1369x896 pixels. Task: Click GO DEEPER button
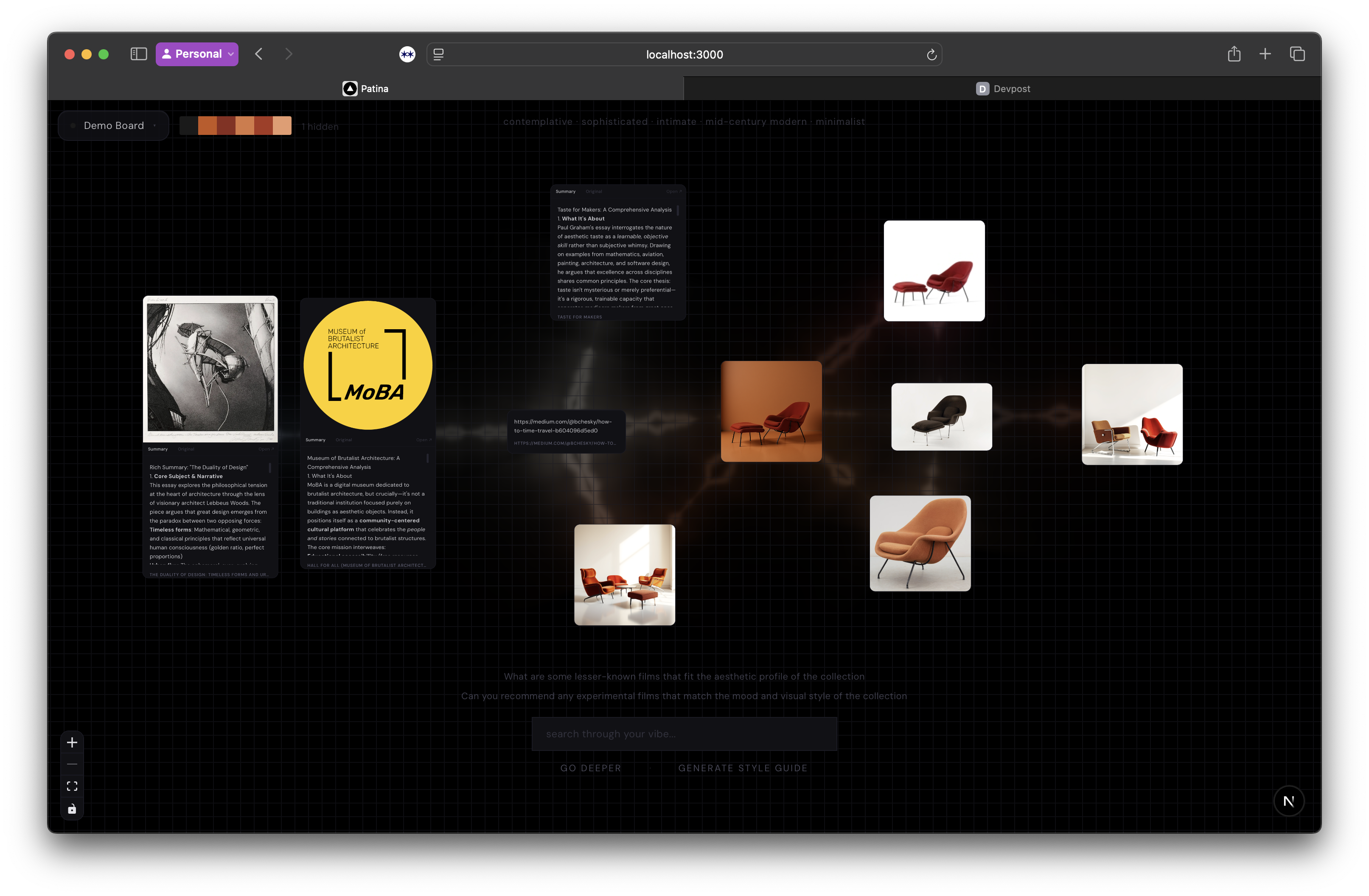pyautogui.click(x=591, y=768)
